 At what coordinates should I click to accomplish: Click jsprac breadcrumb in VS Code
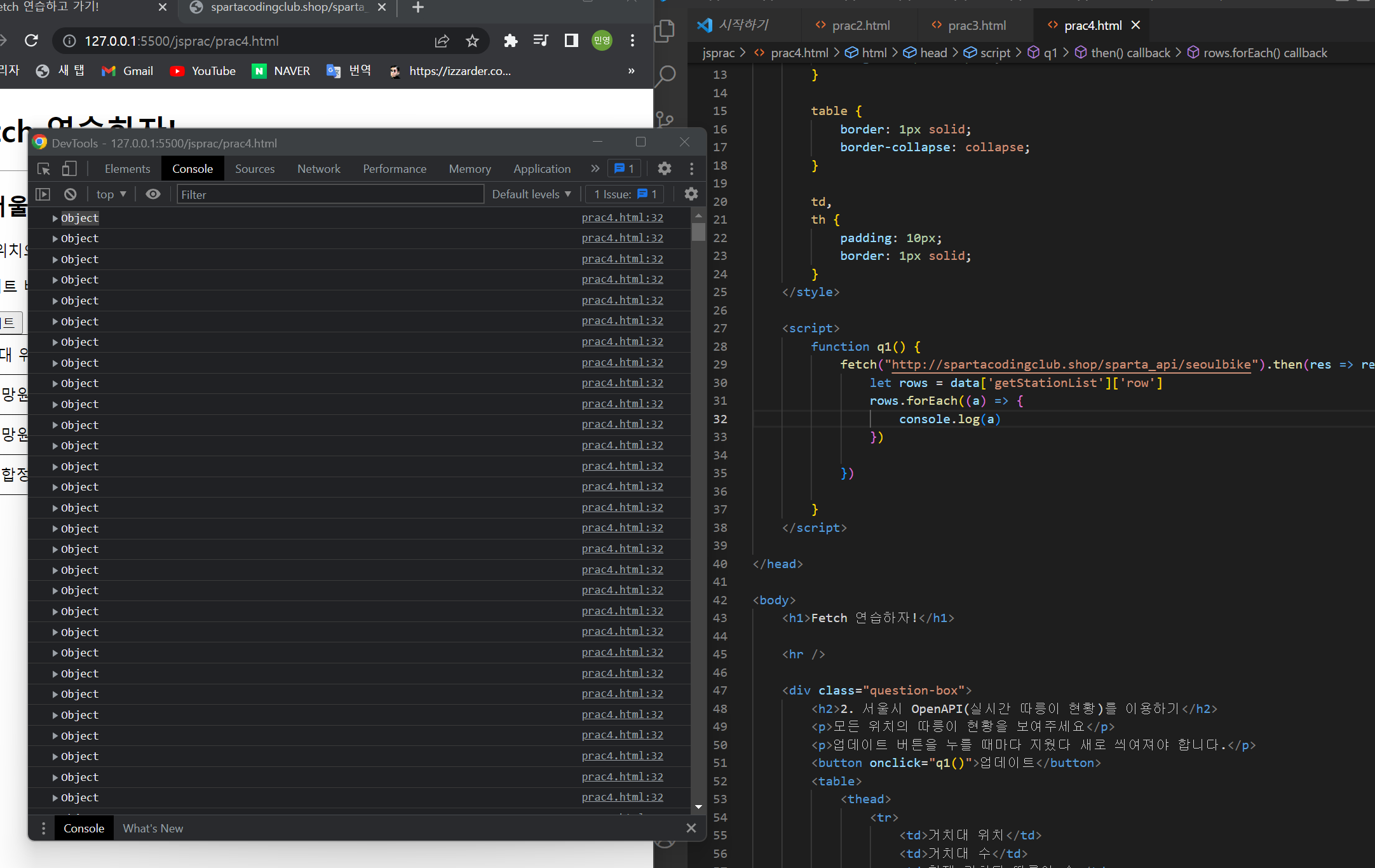point(719,53)
